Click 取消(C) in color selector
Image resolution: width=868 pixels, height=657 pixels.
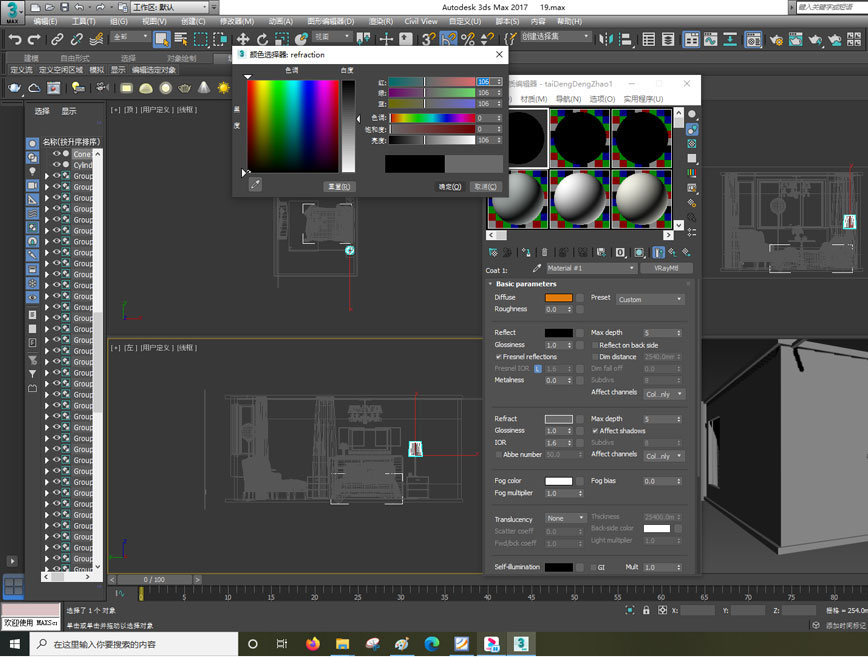coord(485,187)
